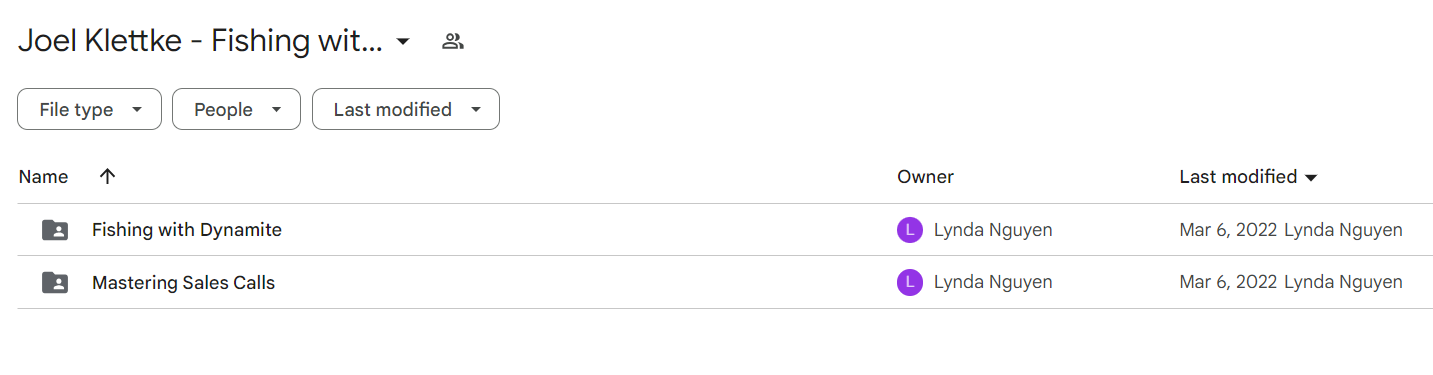Click the Last modified column sort arrow
Image resolution: width=1433 pixels, height=375 pixels.
1311,178
